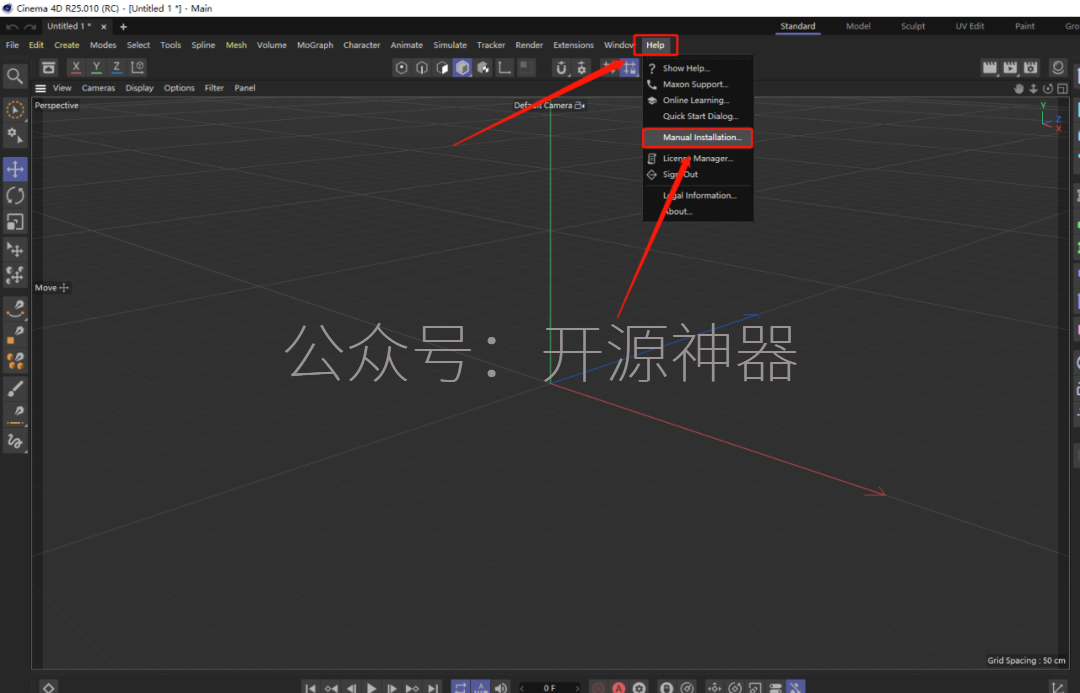Select Edges mode icon

click(x=422, y=68)
